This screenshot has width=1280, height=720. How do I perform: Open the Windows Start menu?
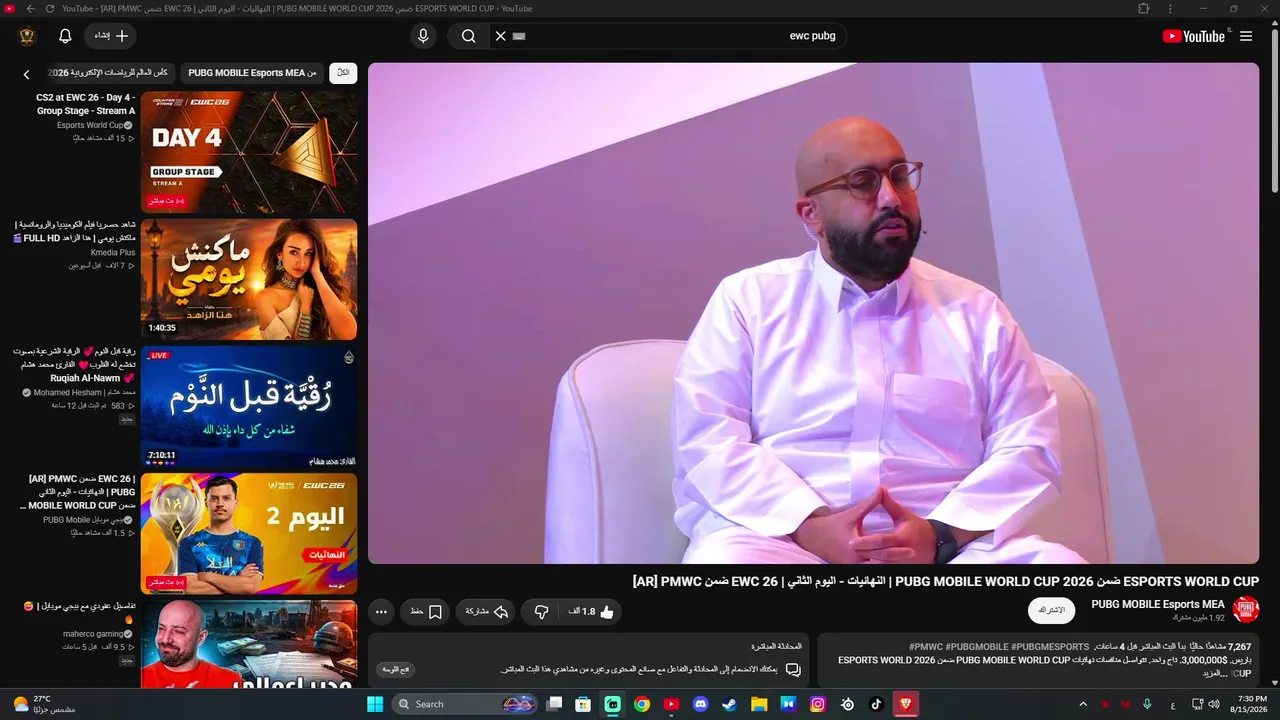[x=375, y=704]
